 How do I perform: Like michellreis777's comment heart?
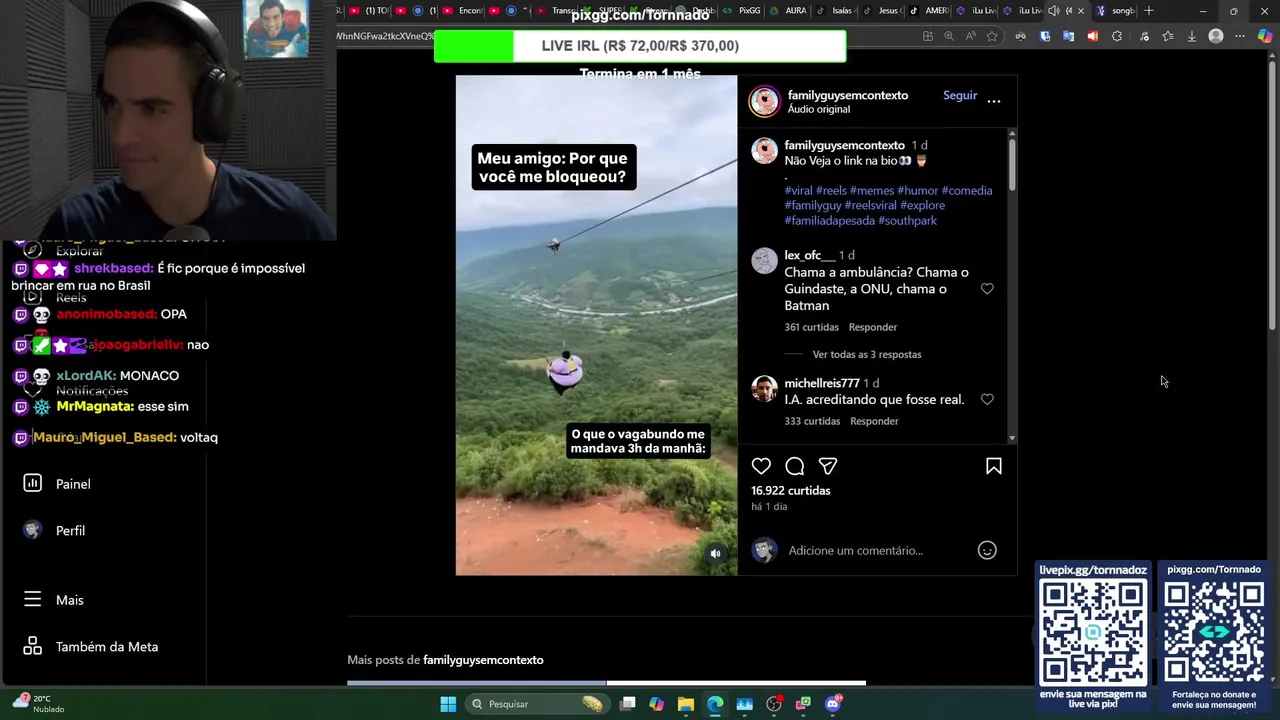coord(987,399)
